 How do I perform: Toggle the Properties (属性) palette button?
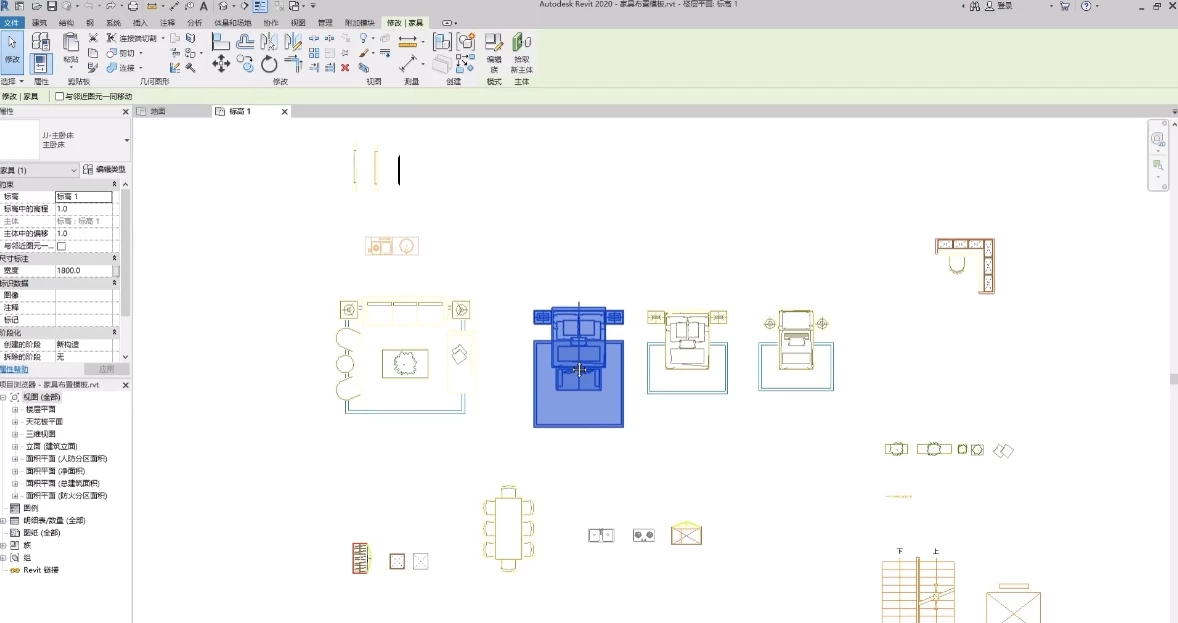[x=40, y=64]
